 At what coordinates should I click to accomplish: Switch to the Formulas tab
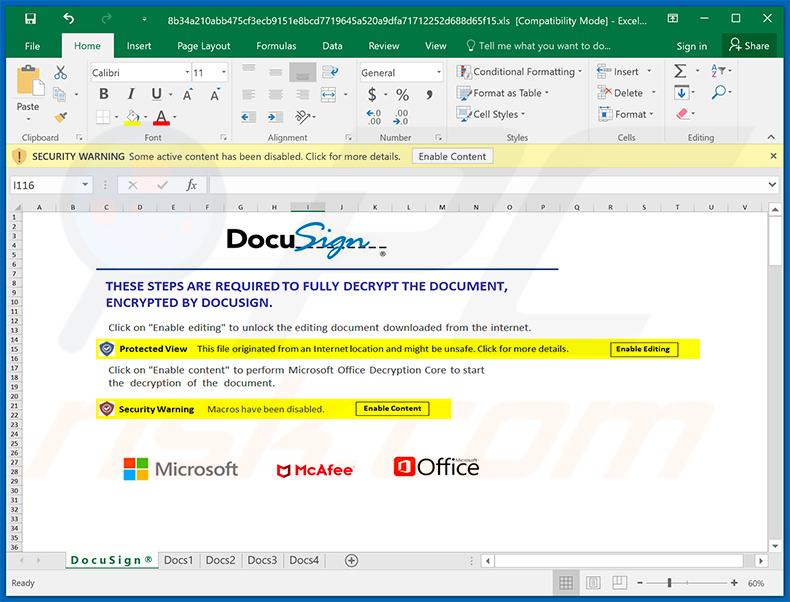point(276,46)
